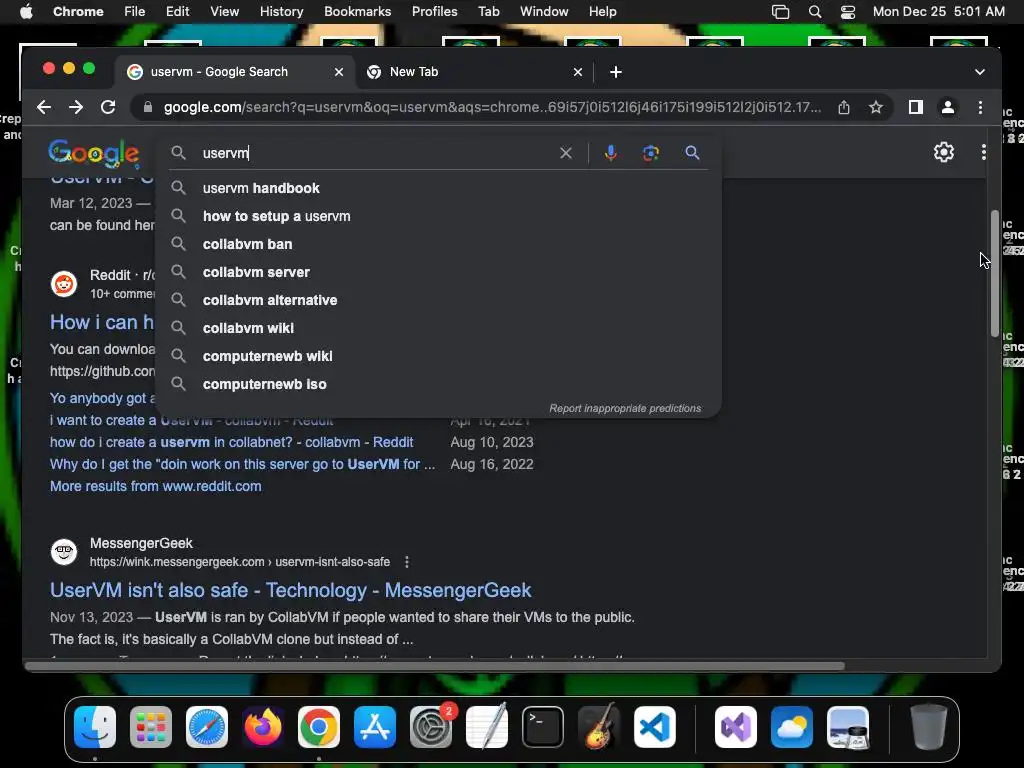1024x768 pixels.
Task: Go to Google homepage via logo
Action: [x=93, y=153]
